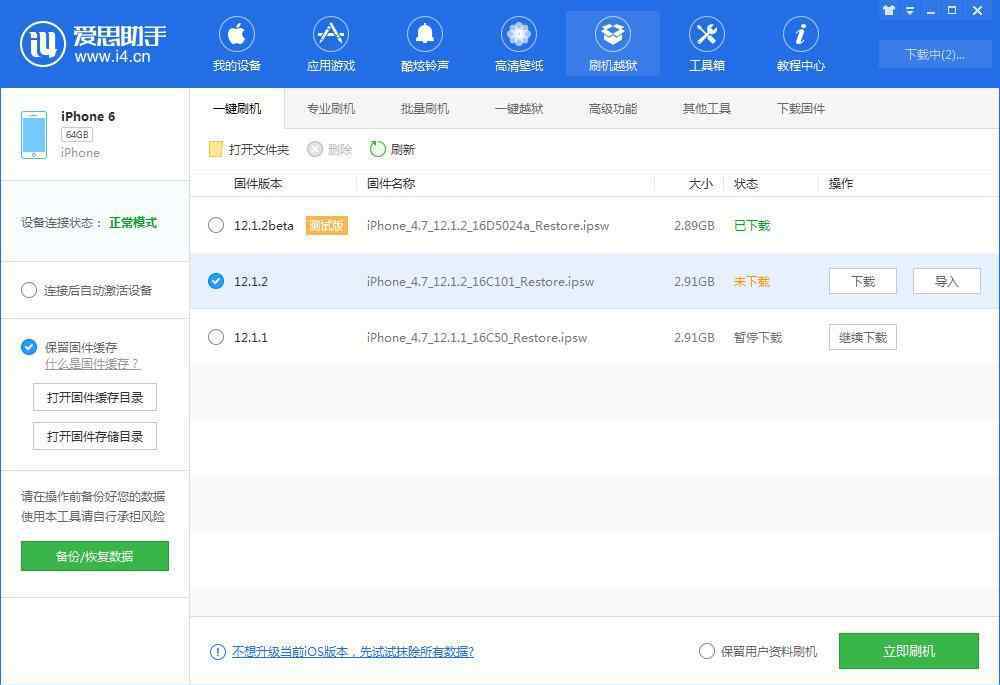Select firmware 12.1.1 radio button
Viewport: 1000px width, 685px height.
point(216,337)
